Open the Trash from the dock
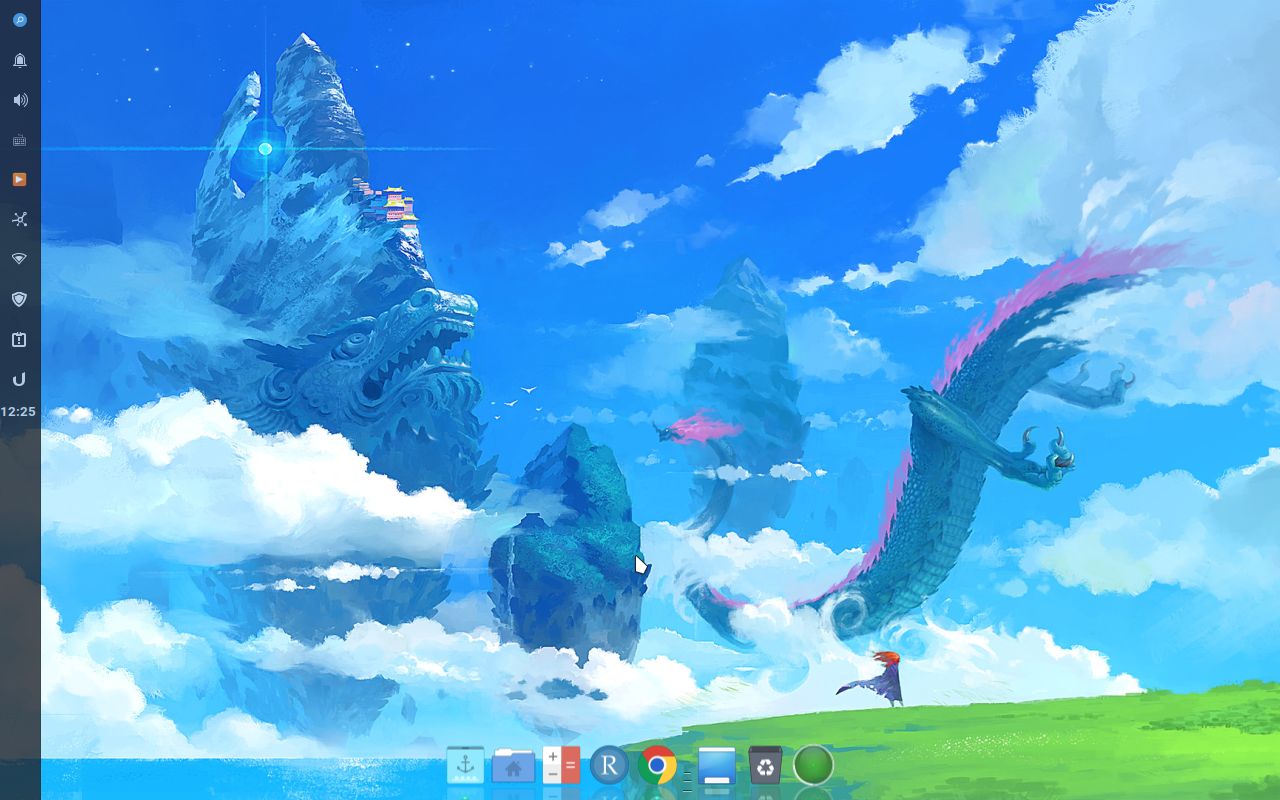 765,765
